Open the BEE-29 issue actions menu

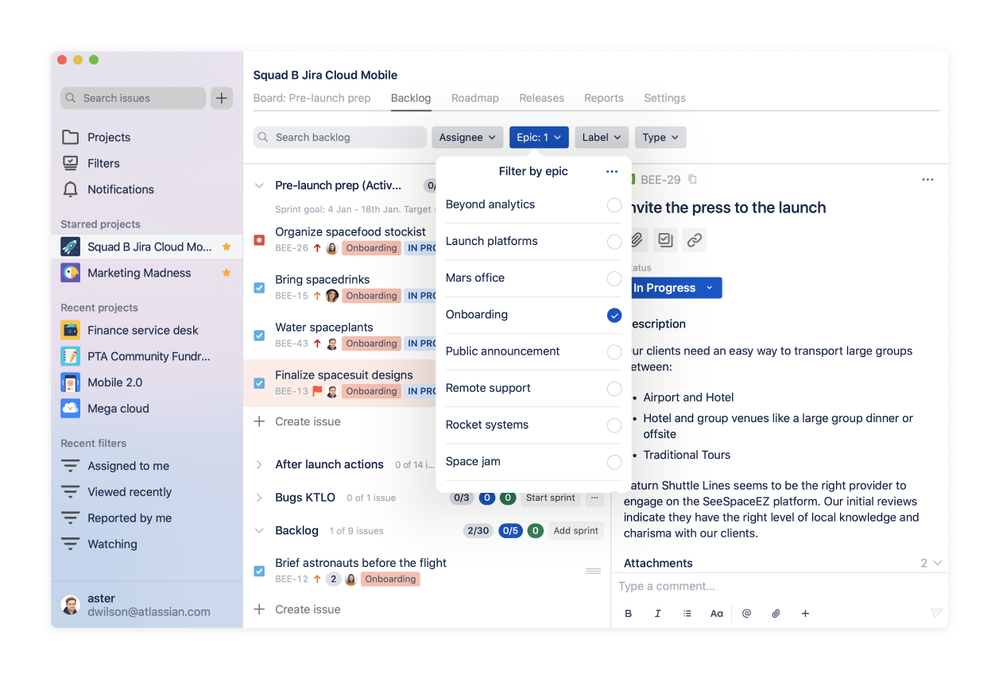point(928,180)
